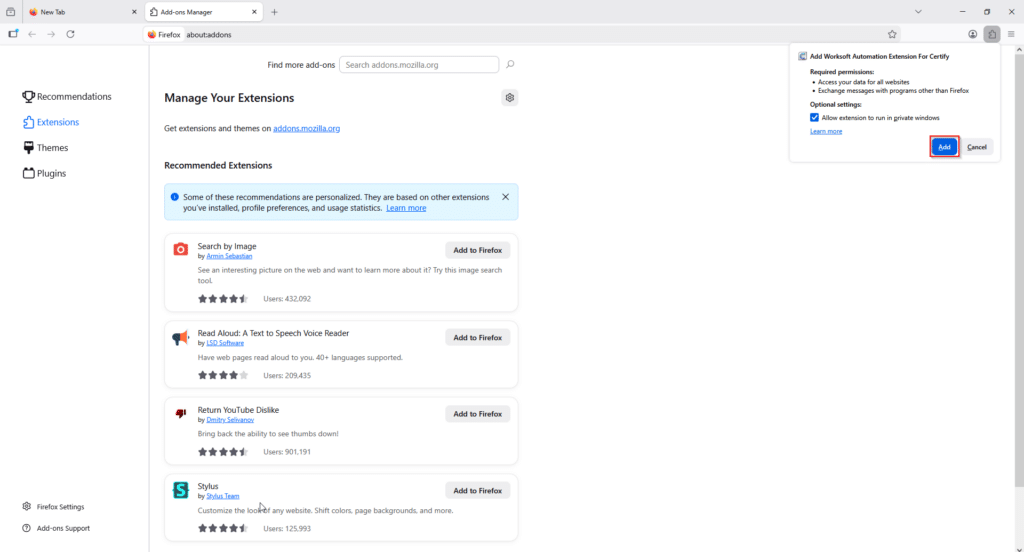The width and height of the screenshot is (1024, 552).
Task: Open Learn more link in install popup
Action: pyautogui.click(x=825, y=131)
